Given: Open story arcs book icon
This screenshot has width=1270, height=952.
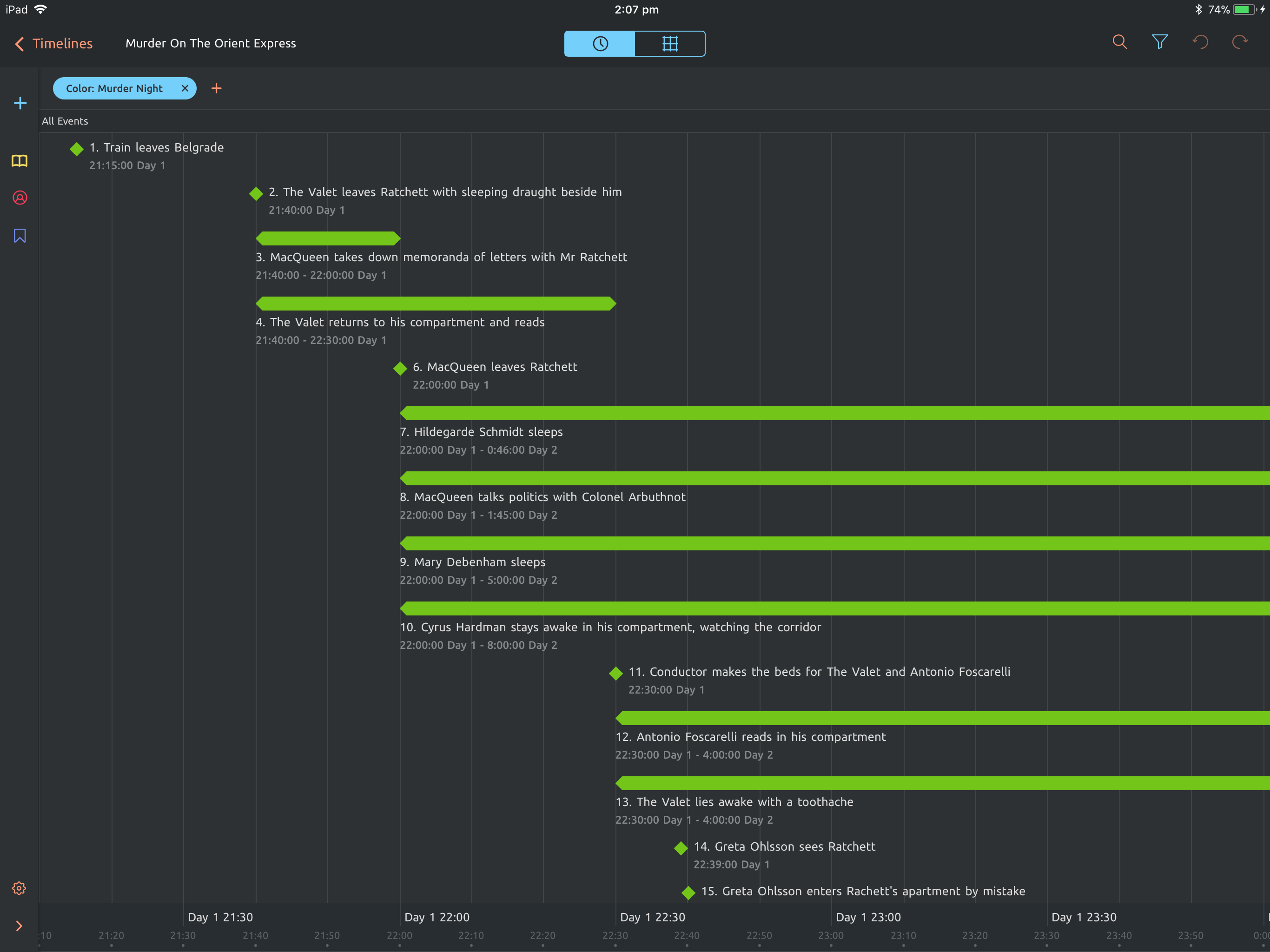Looking at the screenshot, I should click(x=20, y=161).
